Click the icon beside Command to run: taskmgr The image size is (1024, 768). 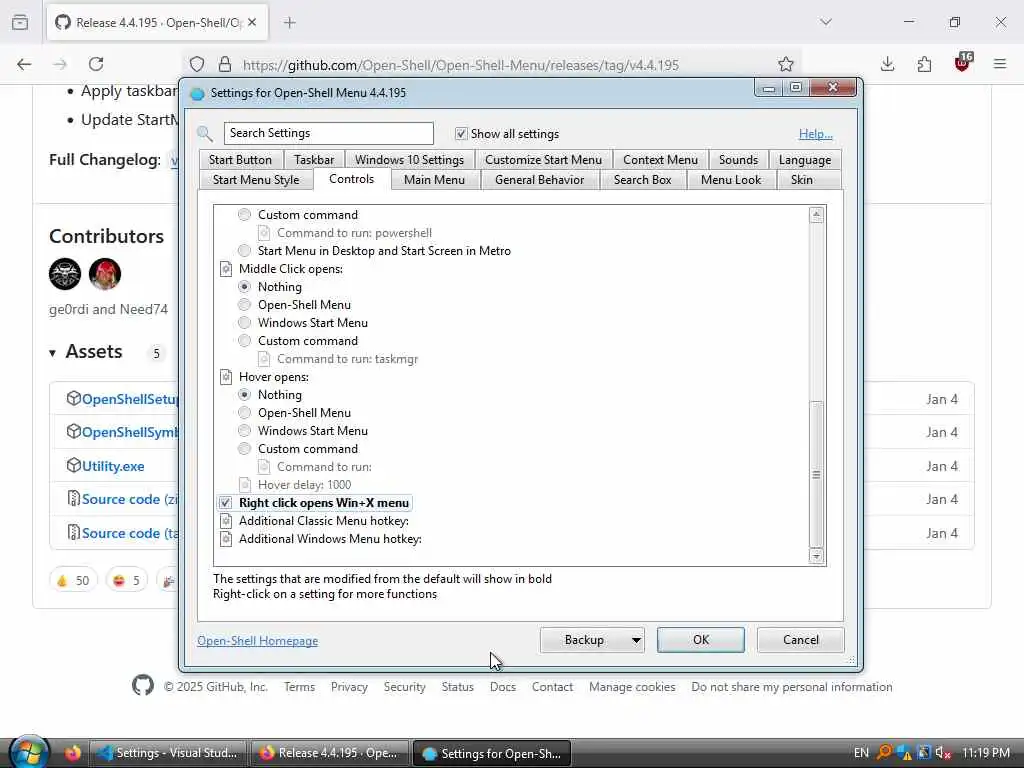point(264,359)
